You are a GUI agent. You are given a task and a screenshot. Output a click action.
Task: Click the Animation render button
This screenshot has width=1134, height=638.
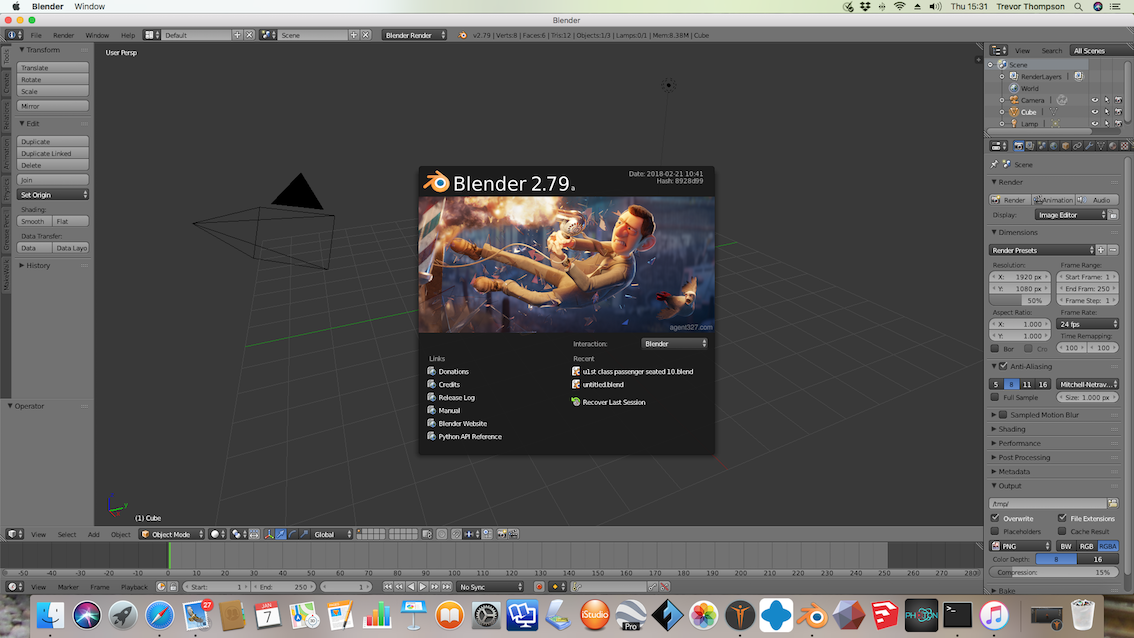[x=1053, y=200]
